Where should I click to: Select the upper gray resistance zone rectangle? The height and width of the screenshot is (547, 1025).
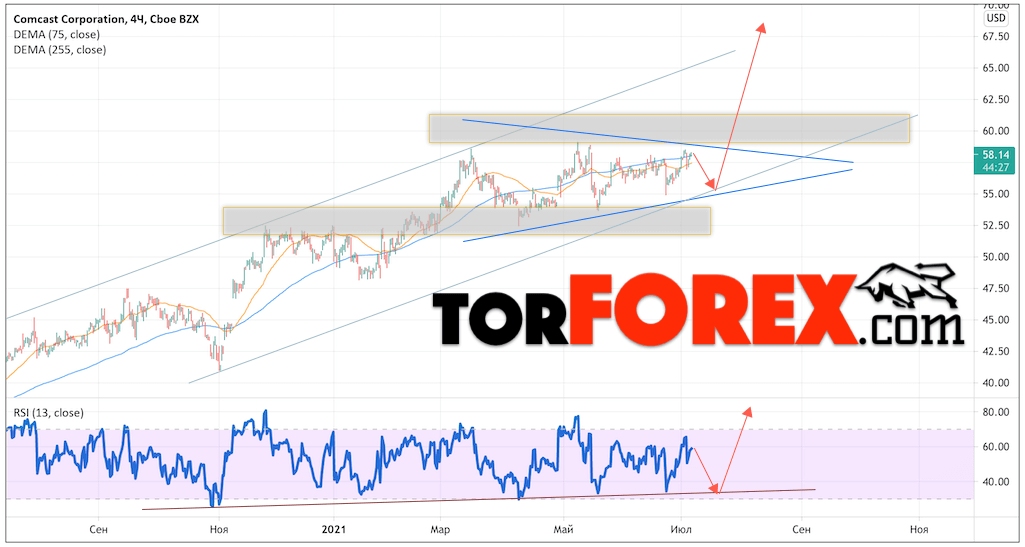669,129
